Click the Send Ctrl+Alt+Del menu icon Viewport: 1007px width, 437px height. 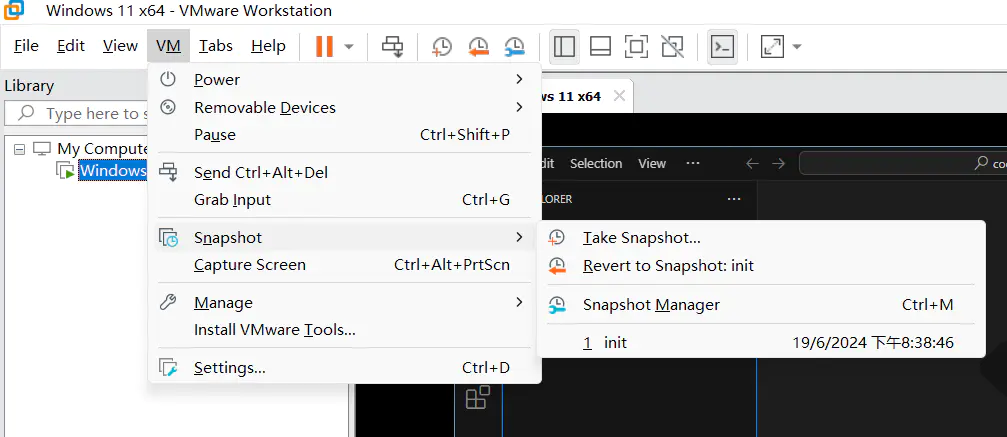168,172
